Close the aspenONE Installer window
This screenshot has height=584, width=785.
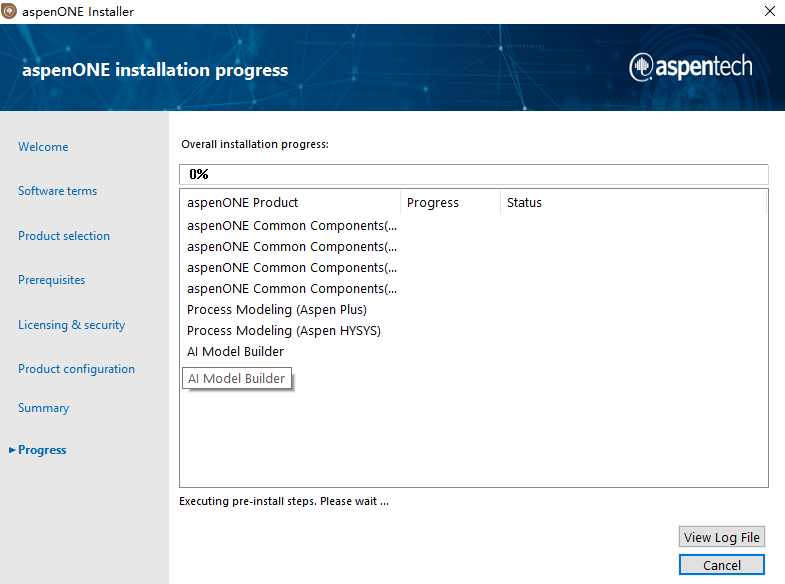[769, 12]
